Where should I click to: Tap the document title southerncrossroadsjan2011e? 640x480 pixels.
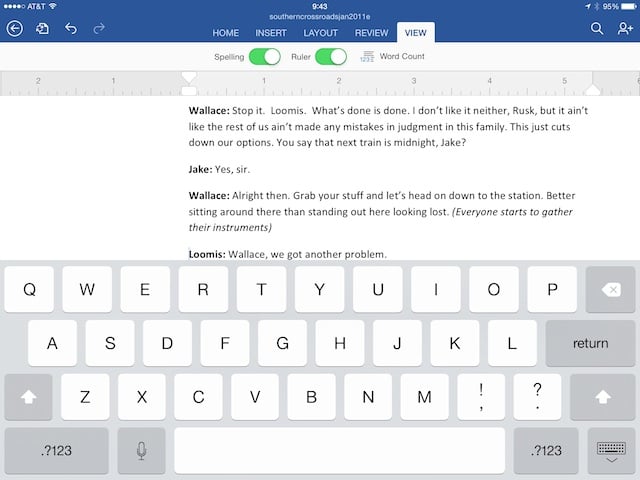(x=320, y=17)
